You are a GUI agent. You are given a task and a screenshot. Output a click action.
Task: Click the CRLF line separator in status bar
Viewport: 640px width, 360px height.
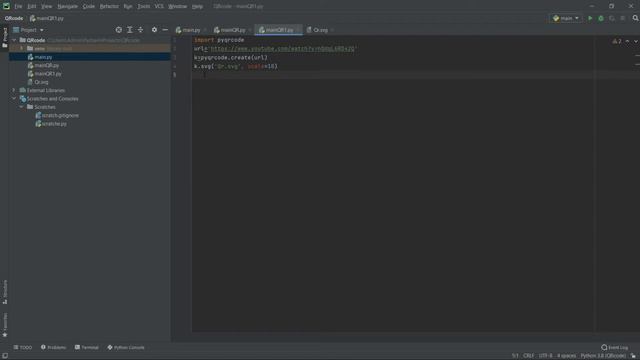(x=528, y=356)
